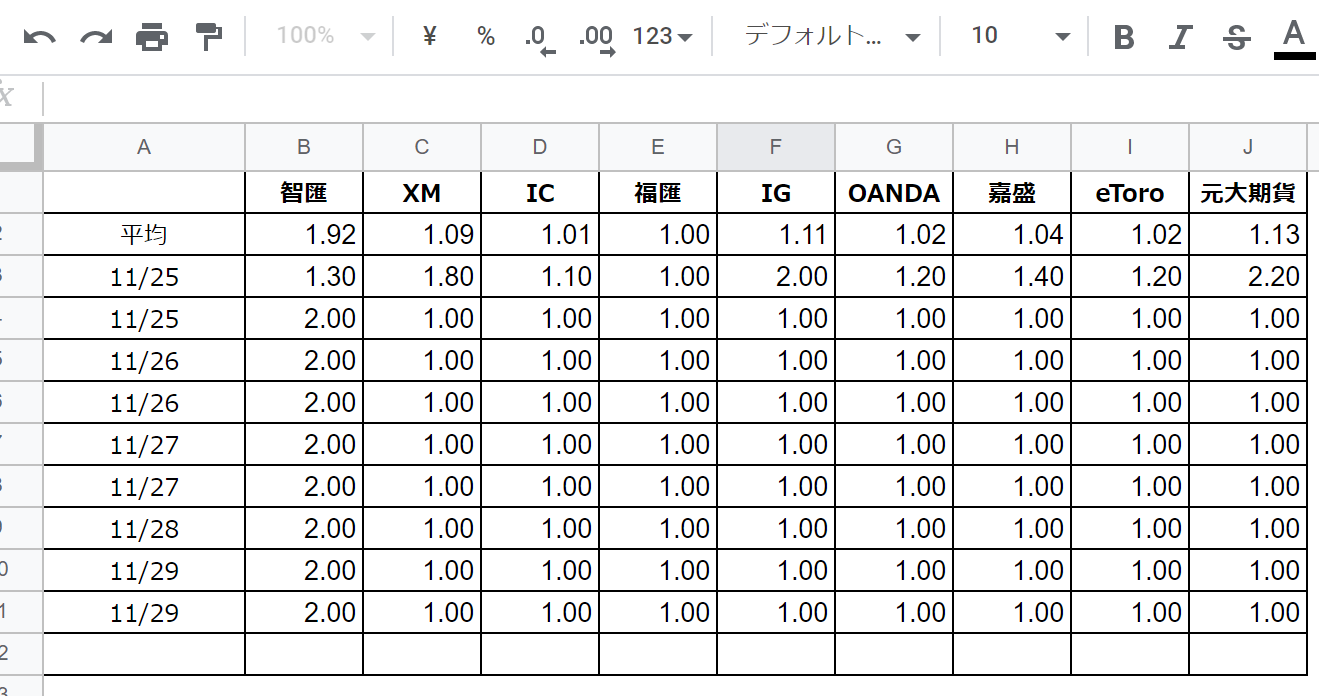The width and height of the screenshot is (1319, 696).
Task: Open the 100% zoom dropdown
Action: [x=325, y=37]
